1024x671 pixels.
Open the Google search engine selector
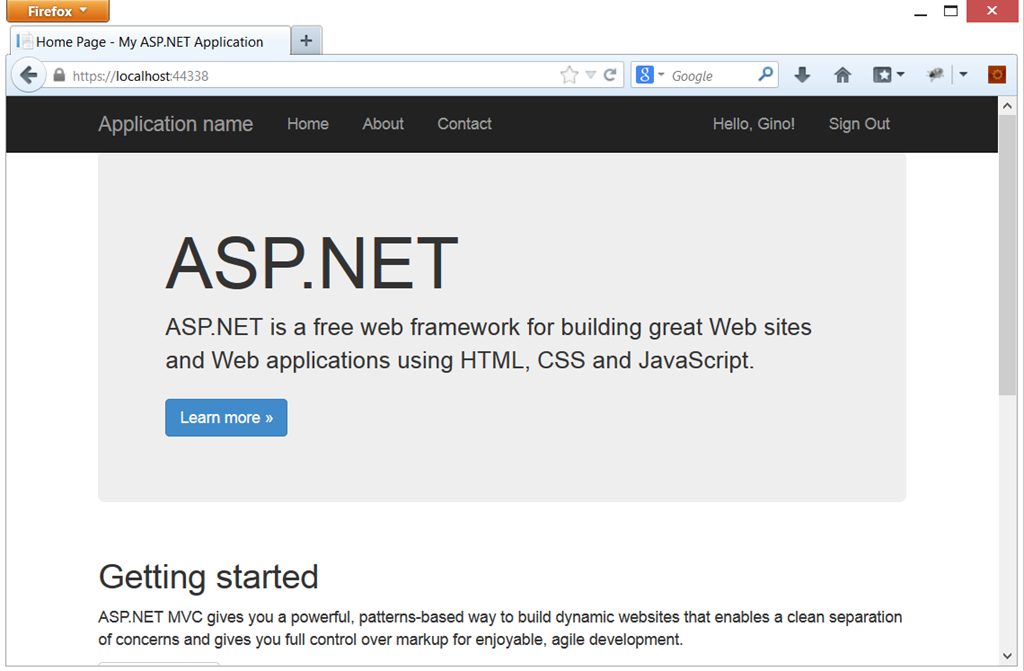(650, 75)
